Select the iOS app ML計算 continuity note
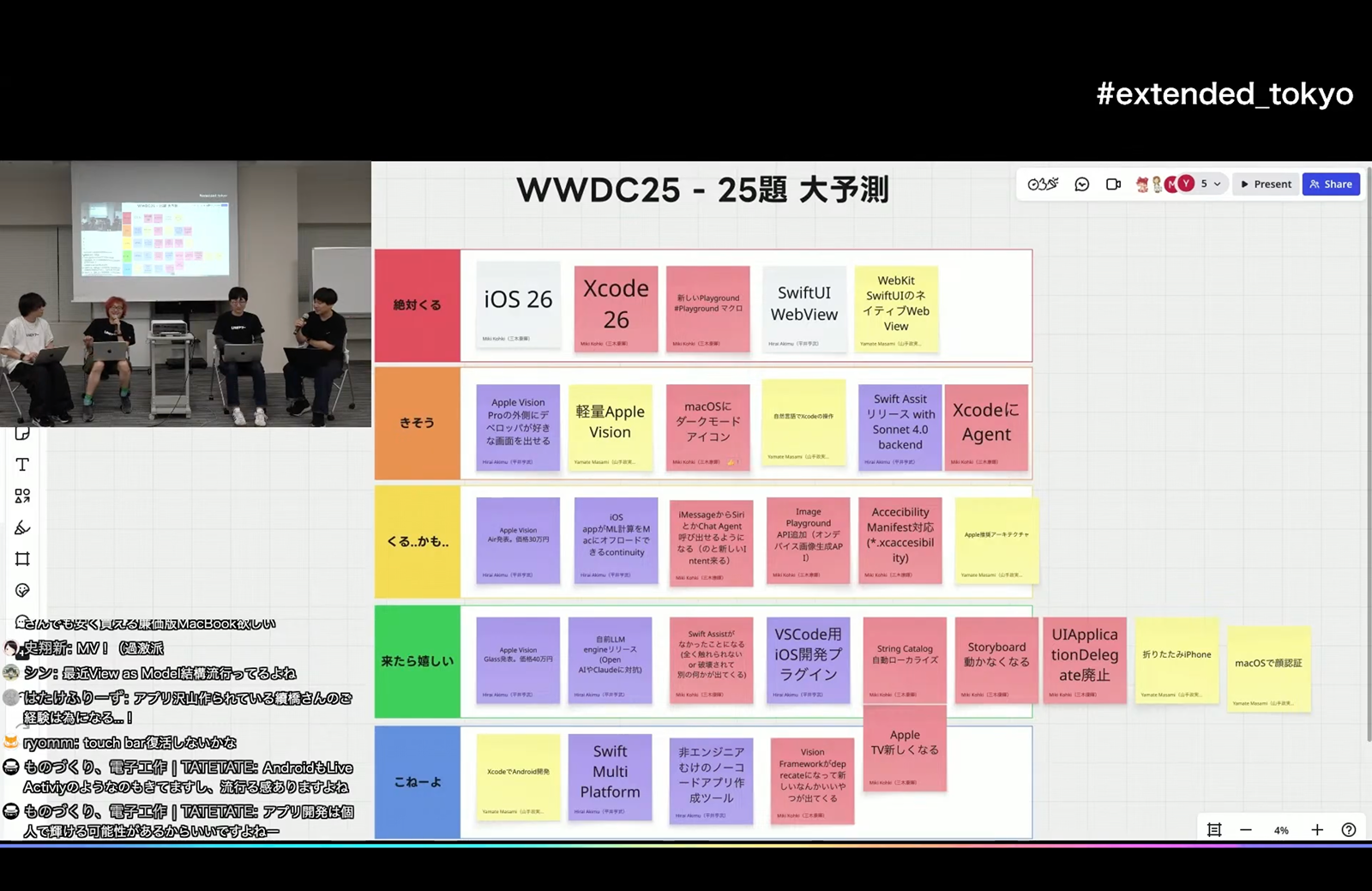The width and height of the screenshot is (1372, 891). (x=616, y=540)
